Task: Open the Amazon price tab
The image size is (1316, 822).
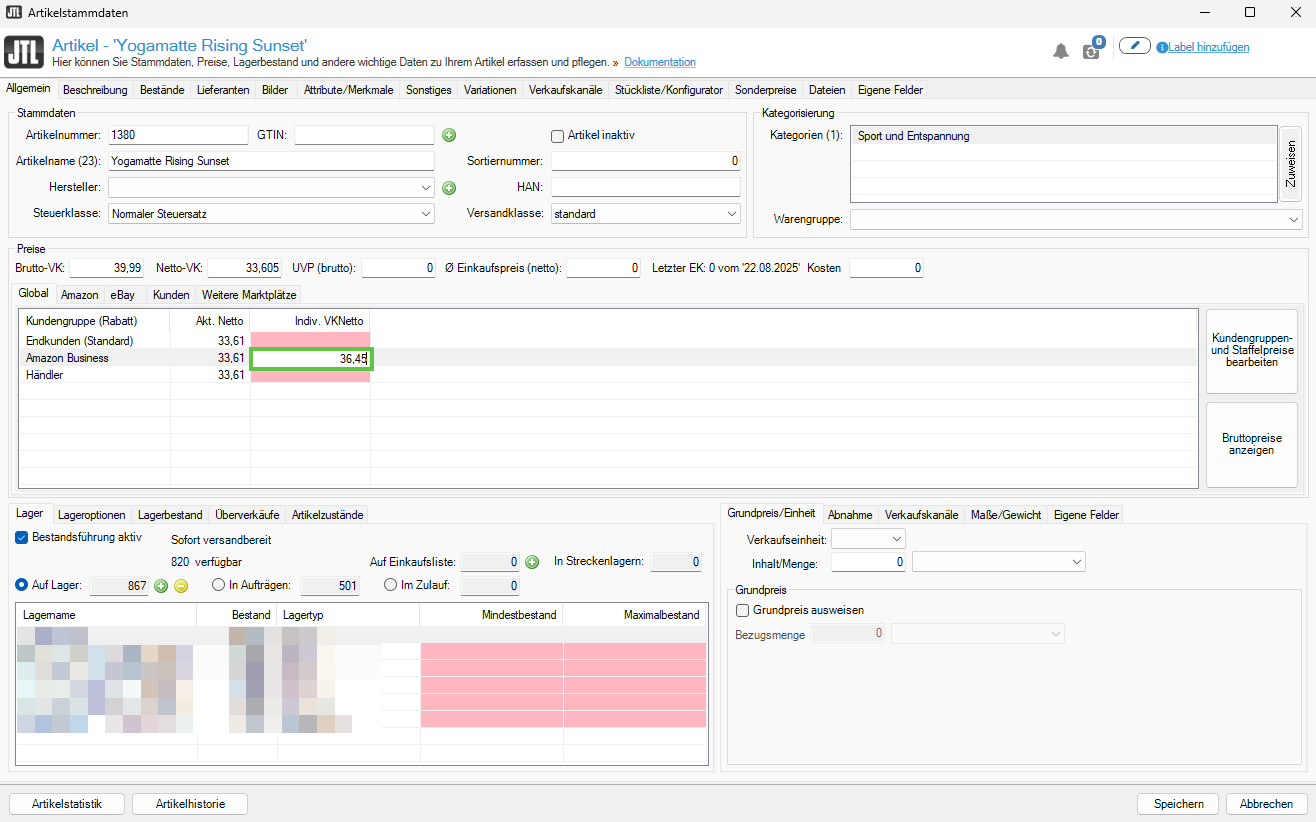Action: click(79, 295)
